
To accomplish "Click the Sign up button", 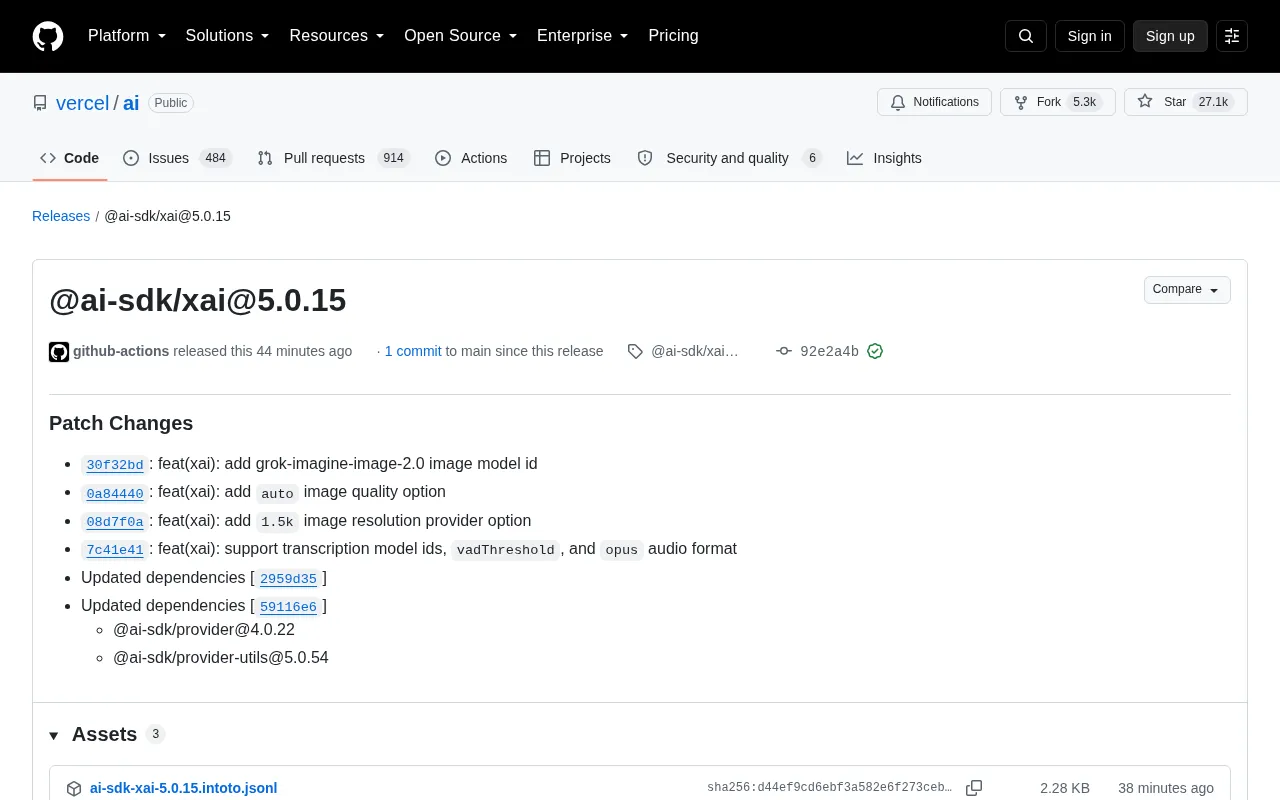I will click(x=1170, y=36).
